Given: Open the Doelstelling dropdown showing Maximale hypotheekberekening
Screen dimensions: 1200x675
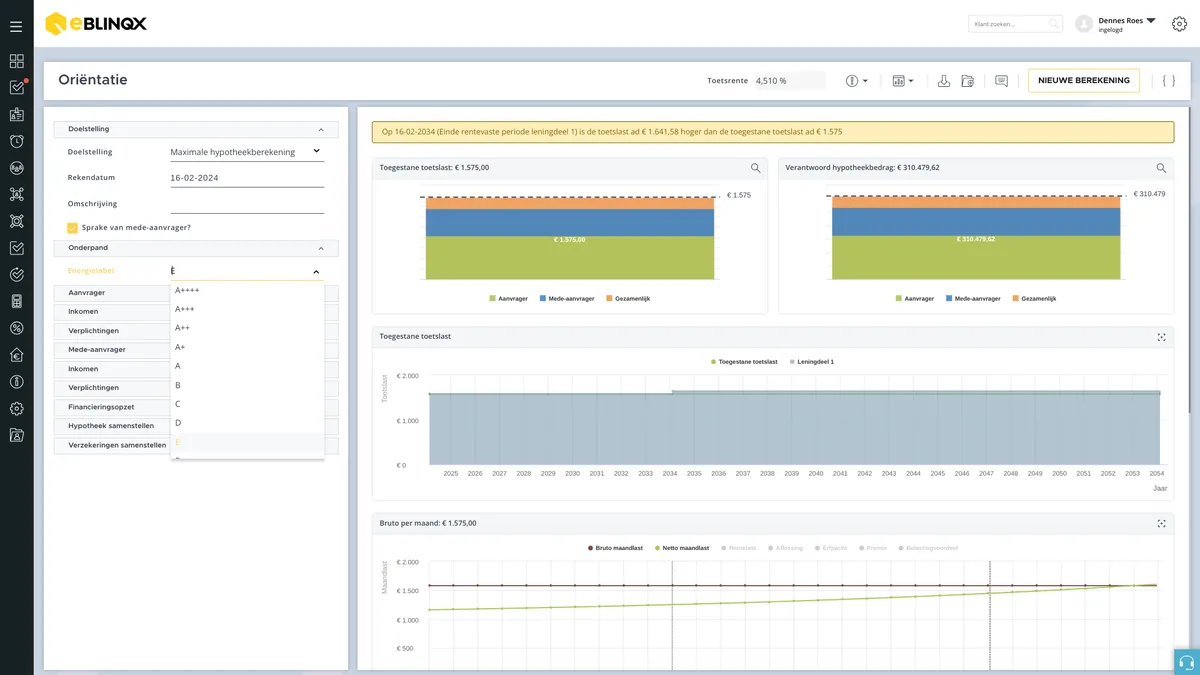Looking at the screenshot, I should coord(247,152).
